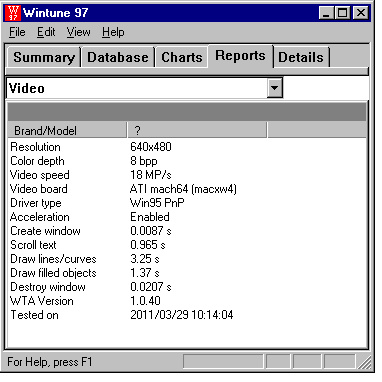Click the window resize grip in status bar
Image resolution: width=382 pixels, height=382 pixels.
pos(364,363)
